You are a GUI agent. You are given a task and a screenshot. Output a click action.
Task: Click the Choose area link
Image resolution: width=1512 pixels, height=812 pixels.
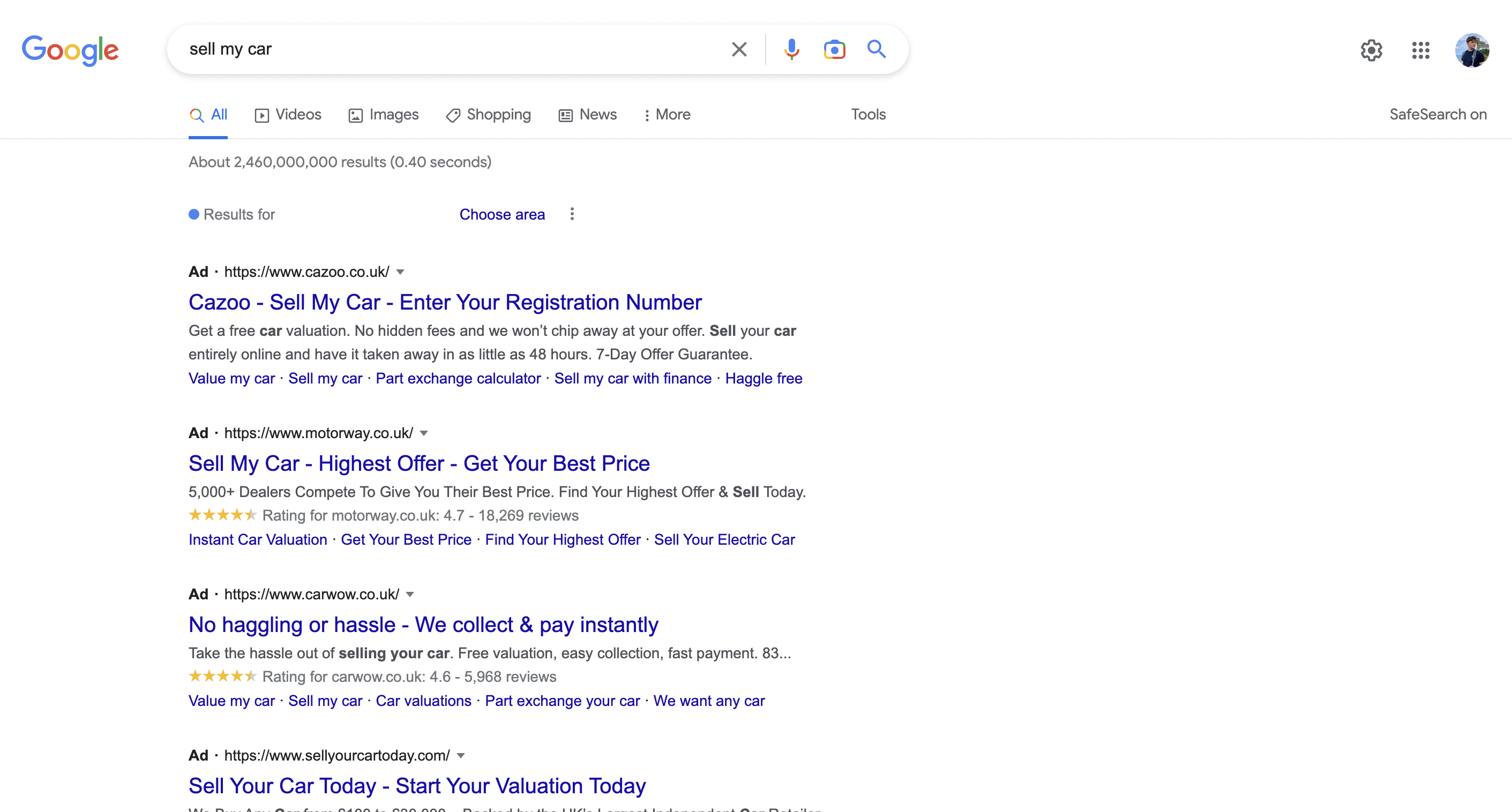pyautogui.click(x=502, y=215)
